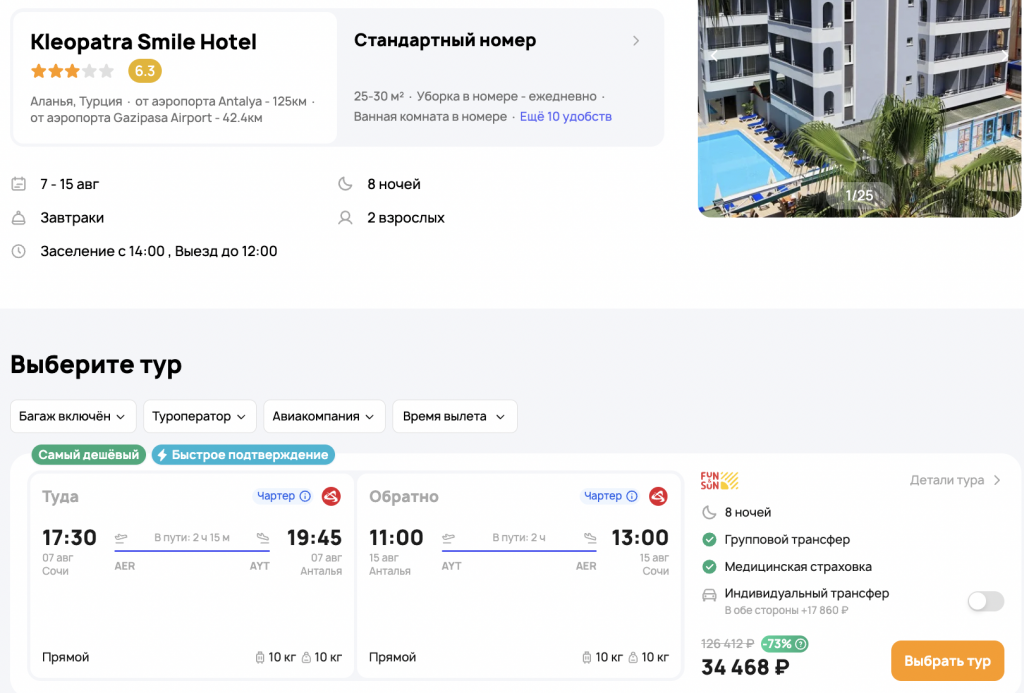
Task: Open the hotel pool photo
Action: pos(859,108)
